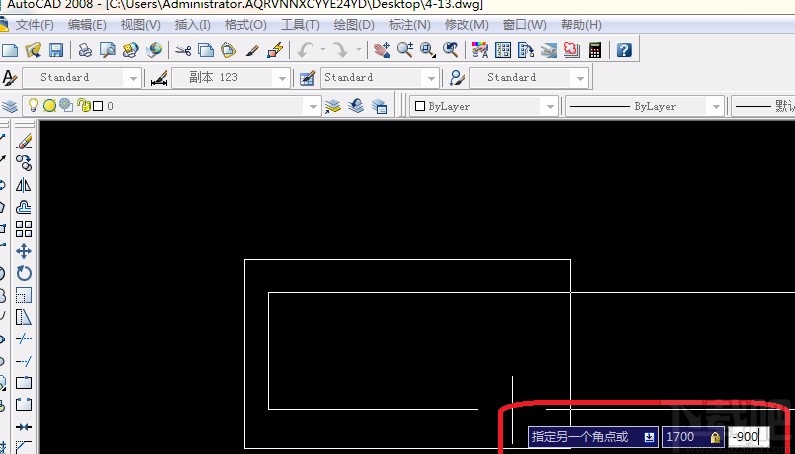795x454 pixels.
Task: Open Table Style manager icon
Action: [x=307, y=78]
